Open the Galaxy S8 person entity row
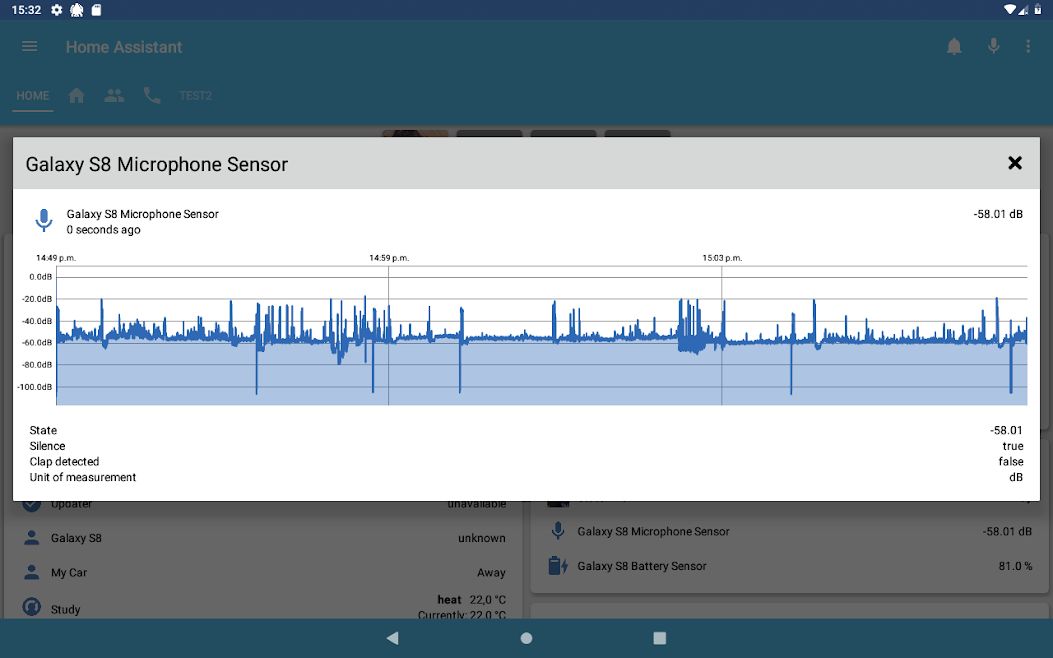 click(x=263, y=538)
